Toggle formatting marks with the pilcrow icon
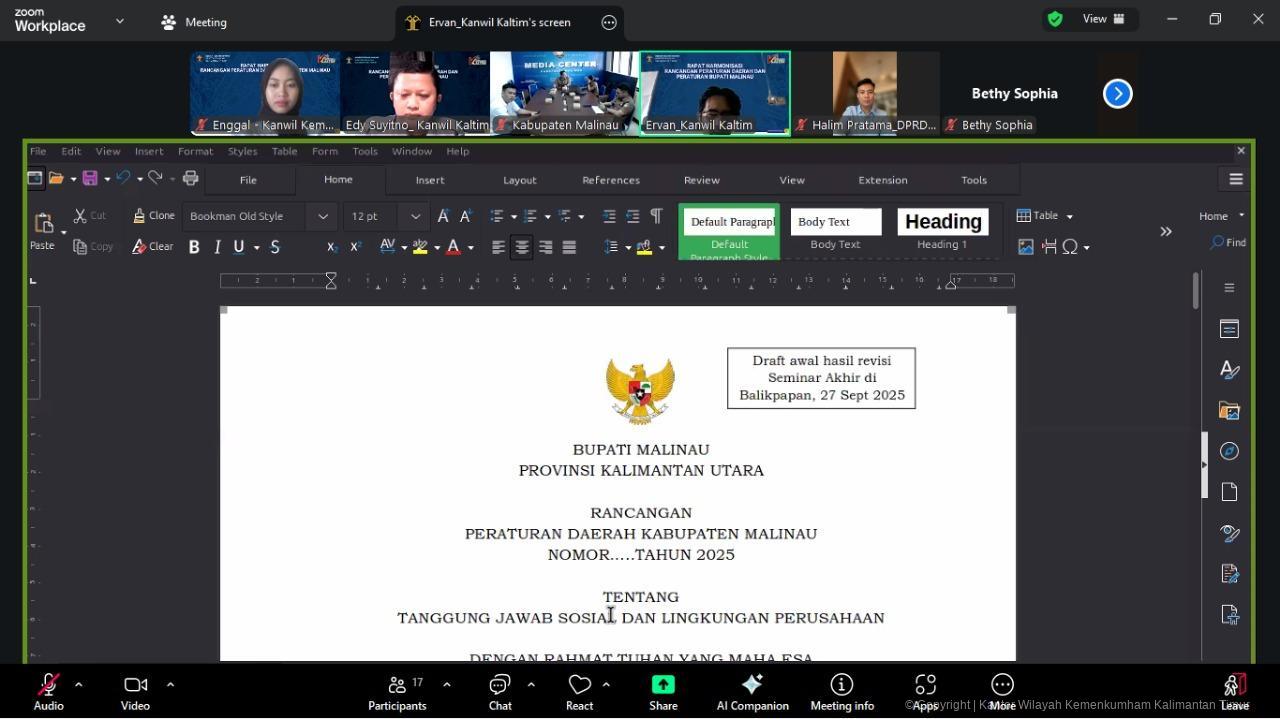The width and height of the screenshot is (1280, 719). (x=656, y=216)
